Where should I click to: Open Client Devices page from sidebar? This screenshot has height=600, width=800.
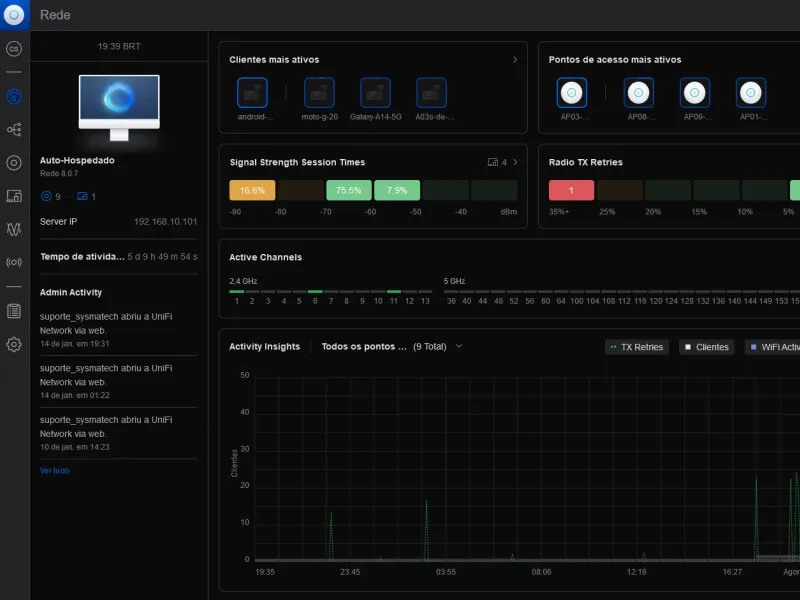14,196
